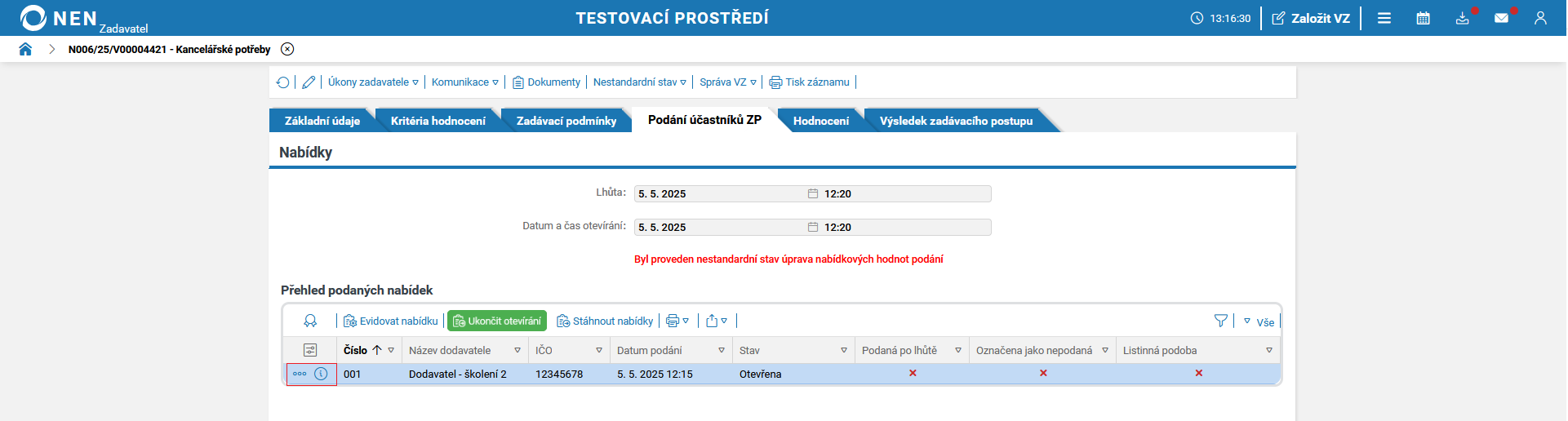Image resolution: width=1568 pixels, height=421 pixels.
Task: Open the Název dodavatele column filter arrow
Action: coord(517,351)
